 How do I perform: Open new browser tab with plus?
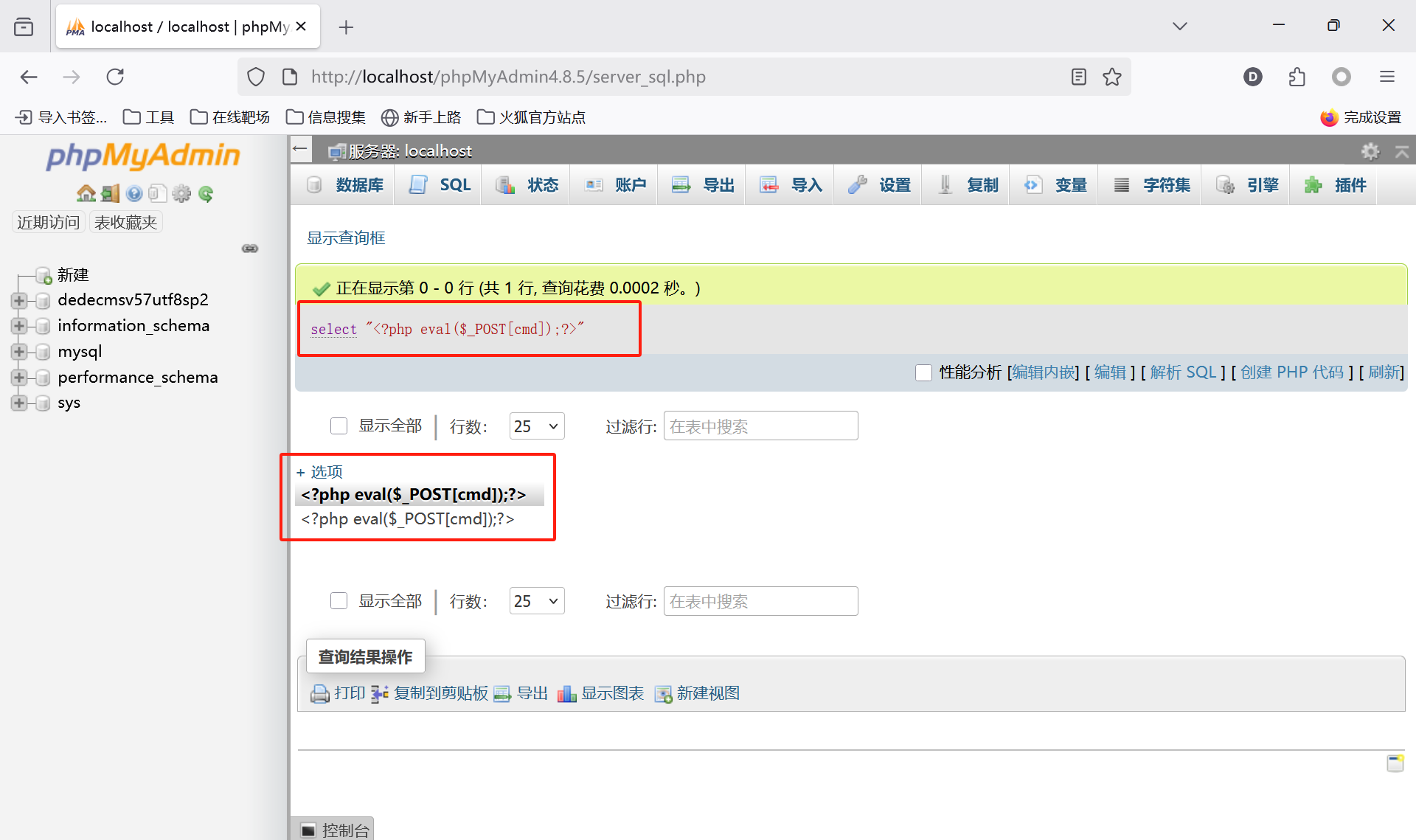pos(346,27)
